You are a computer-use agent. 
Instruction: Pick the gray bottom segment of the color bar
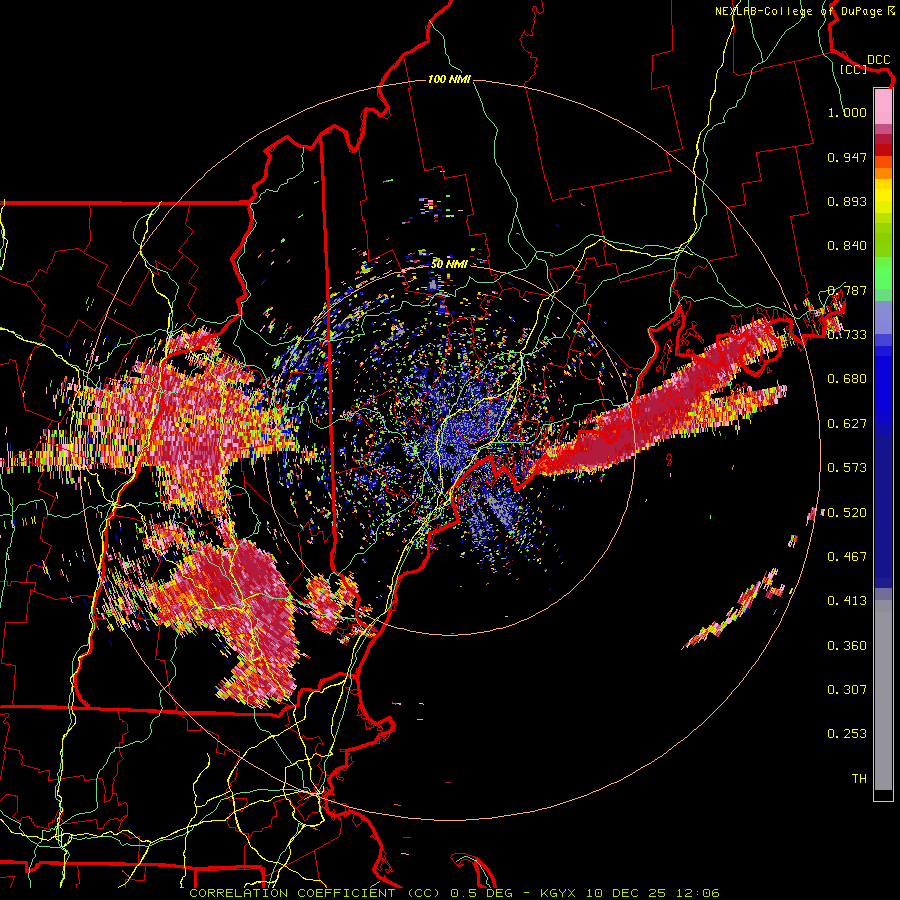click(883, 695)
